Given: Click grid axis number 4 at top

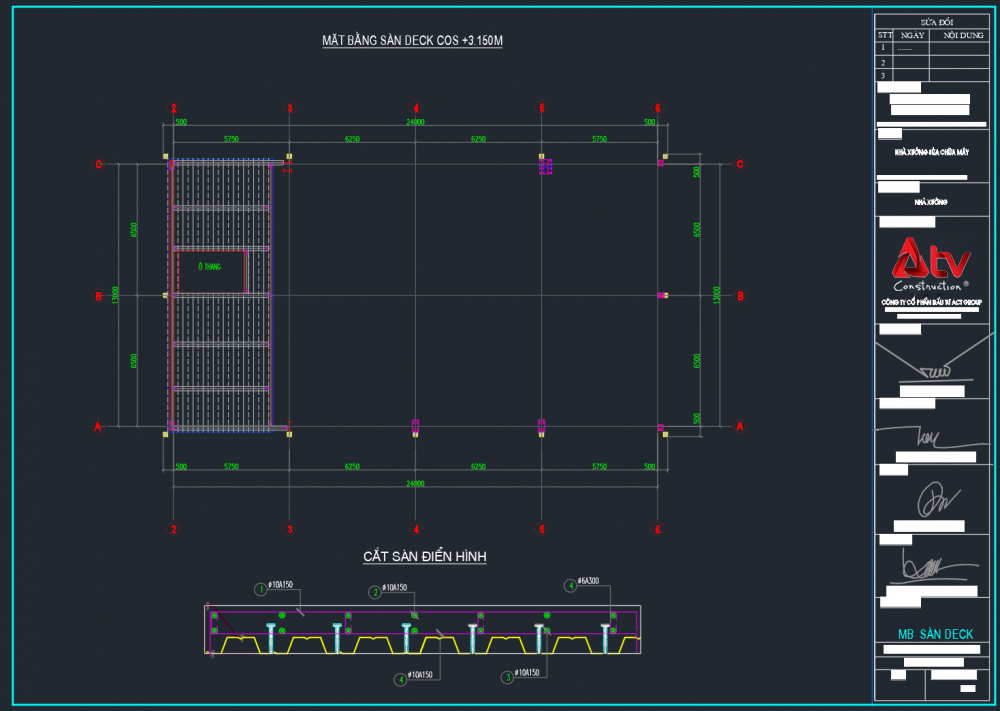Looking at the screenshot, I should (x=416, y=108).
